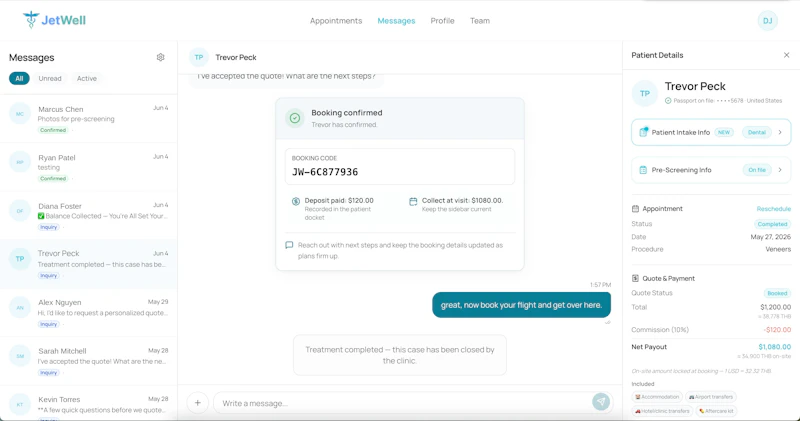Click the Booked quote status badge
Image resolution: width=800 pixels, height=421 pixels.
coord(777,293)
